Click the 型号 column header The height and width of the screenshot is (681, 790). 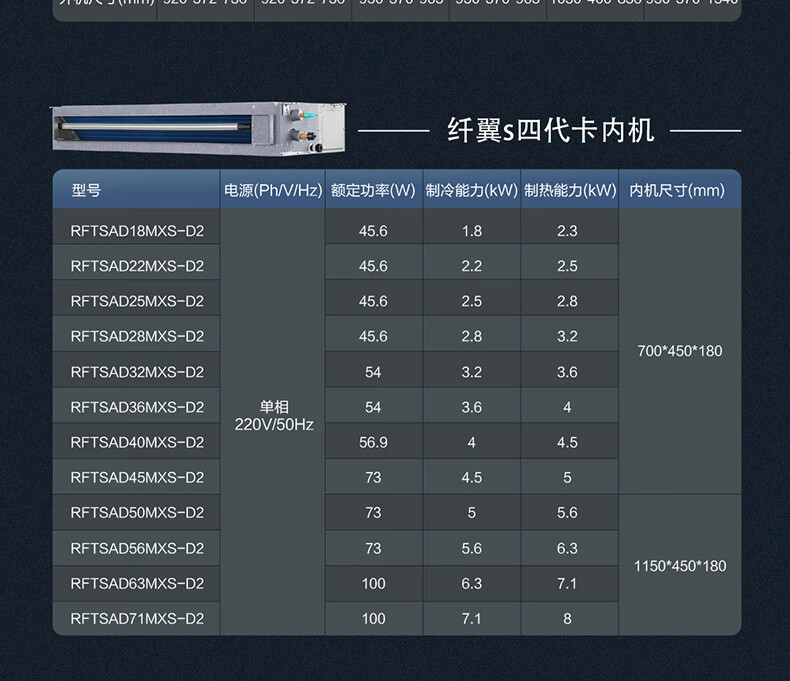pos(87,190)
